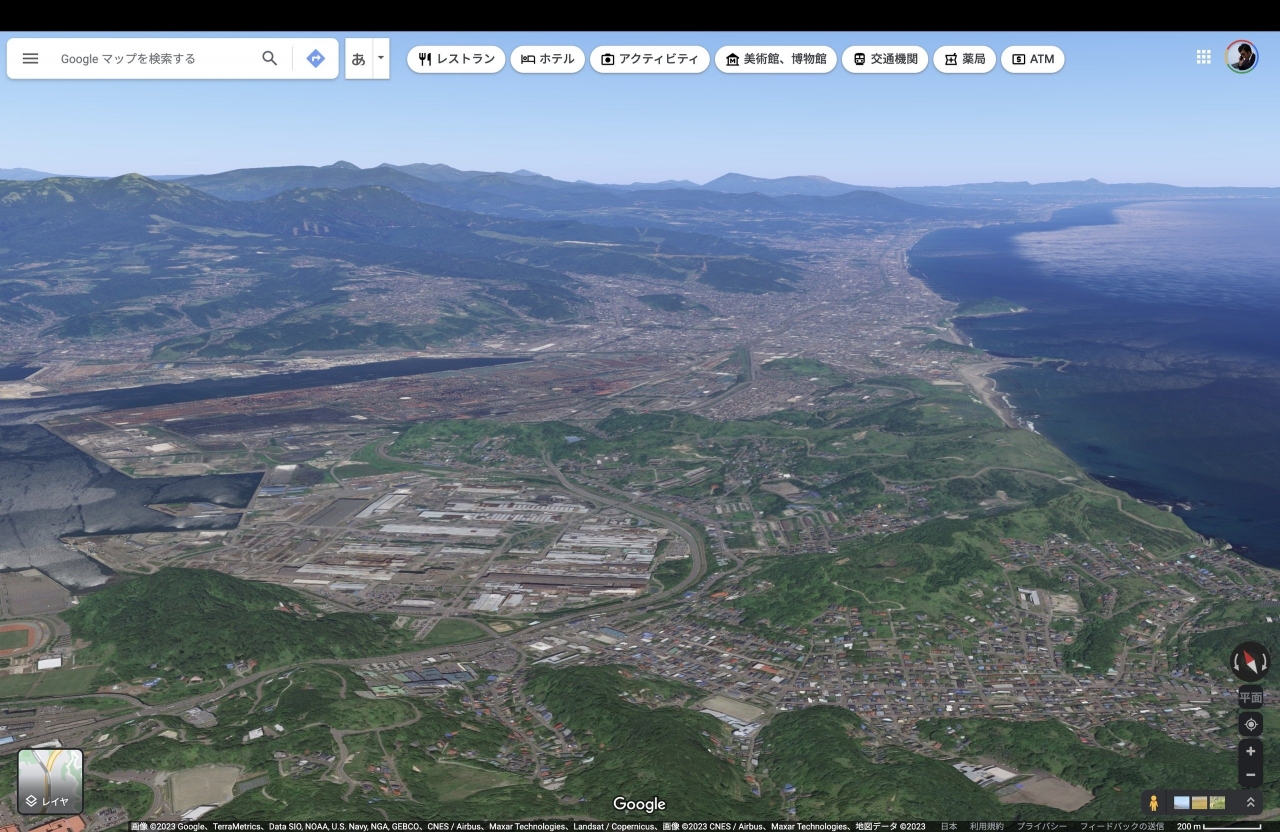Filter by ホテル chip
This screenshot has height=832, width=1280.
(548, 59)
